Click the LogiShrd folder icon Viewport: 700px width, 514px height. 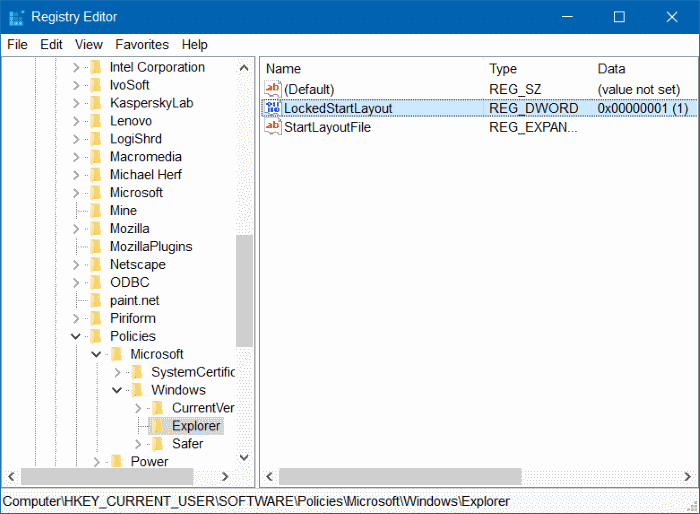click(96, 139)
